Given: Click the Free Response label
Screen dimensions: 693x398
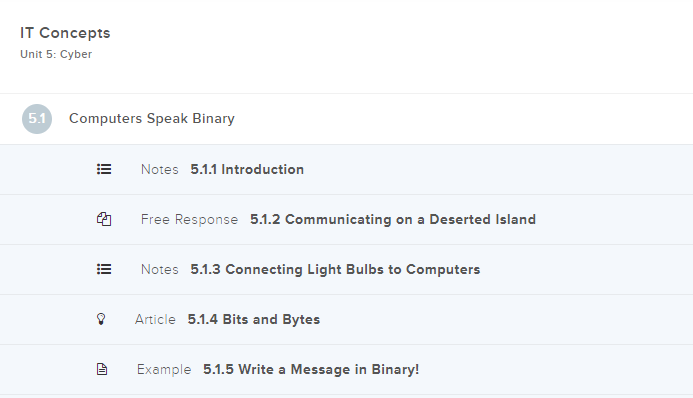Looking at the screenshot, I should [x=189, y=219].
